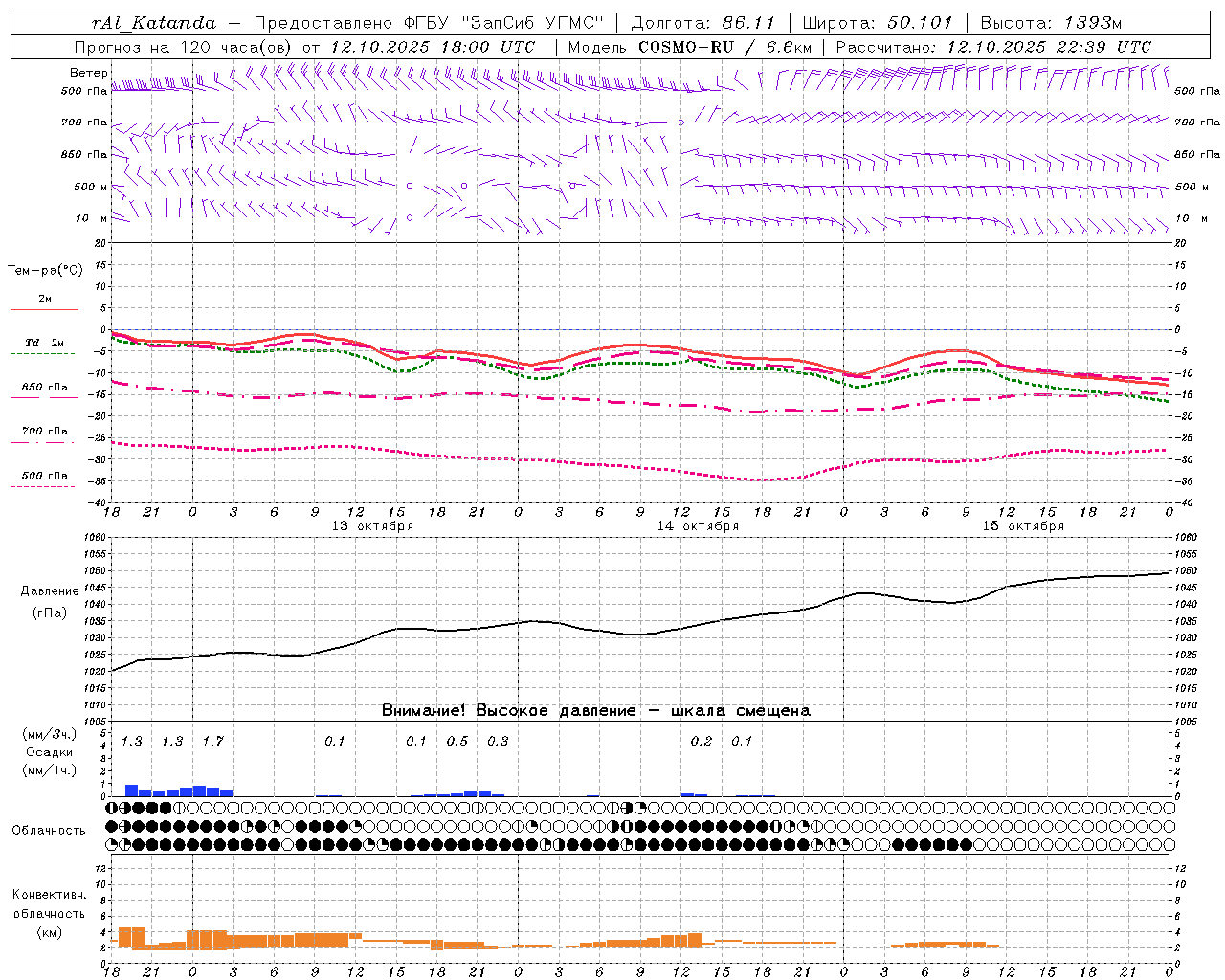Select the 3-hour precipitation value 0.2
The height and width of the screenshot is (980, 1225).
pyautogui.click(x=702, y=741)
